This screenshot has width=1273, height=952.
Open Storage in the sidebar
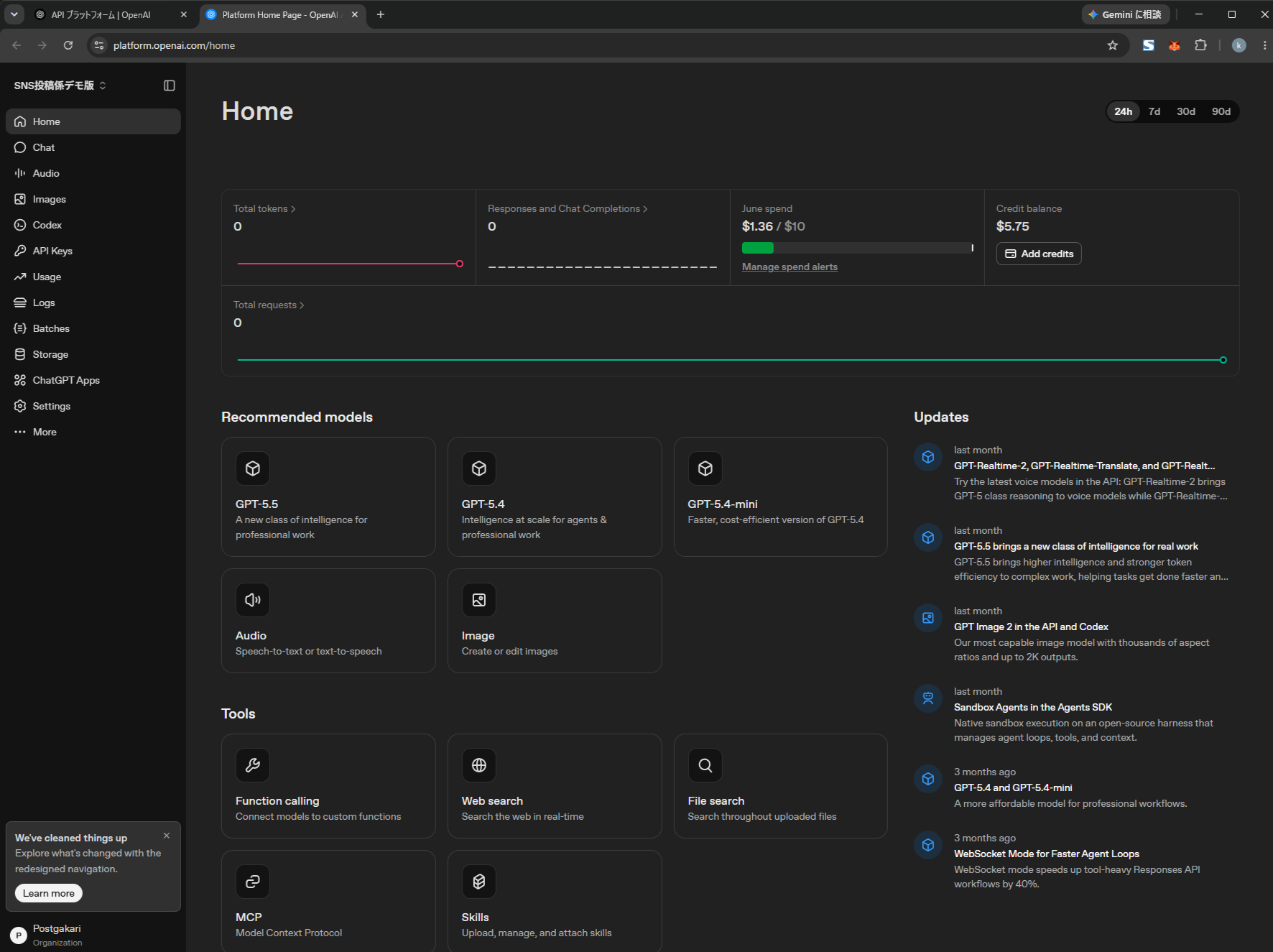coord(93,354)
